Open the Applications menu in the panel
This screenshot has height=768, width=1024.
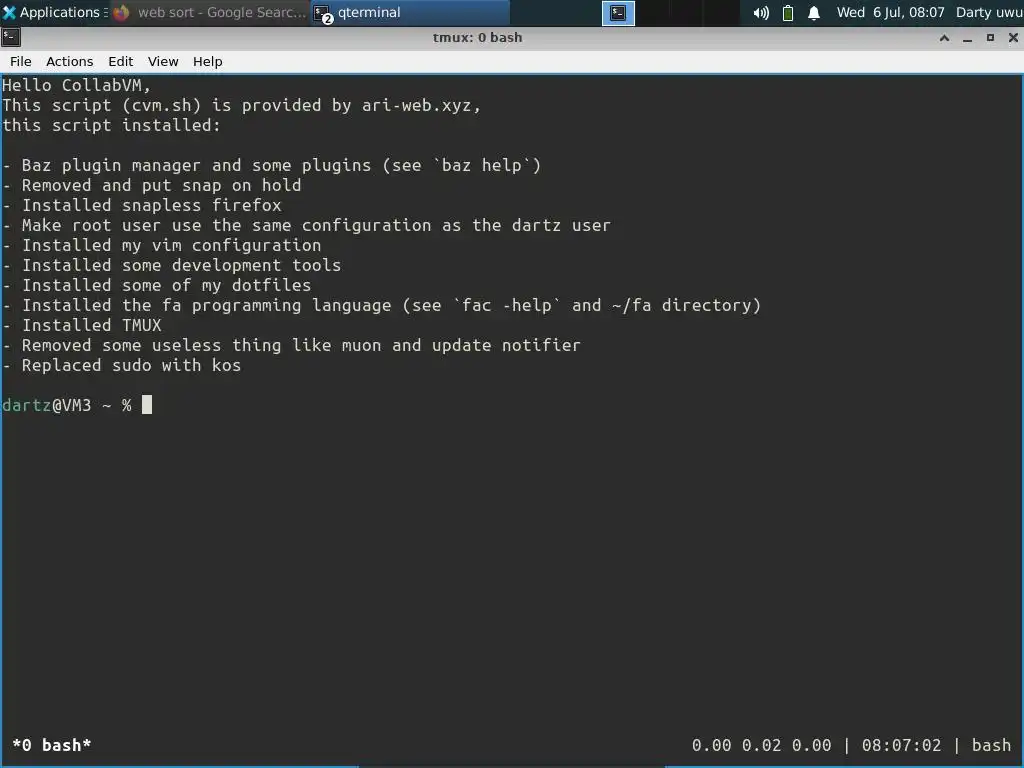(54, 12)
